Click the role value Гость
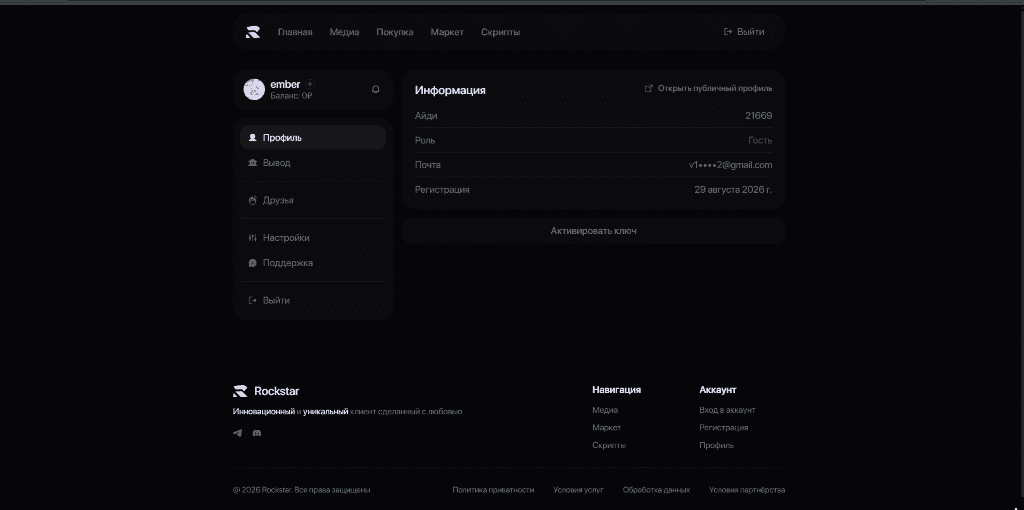 tap(760, 140)
